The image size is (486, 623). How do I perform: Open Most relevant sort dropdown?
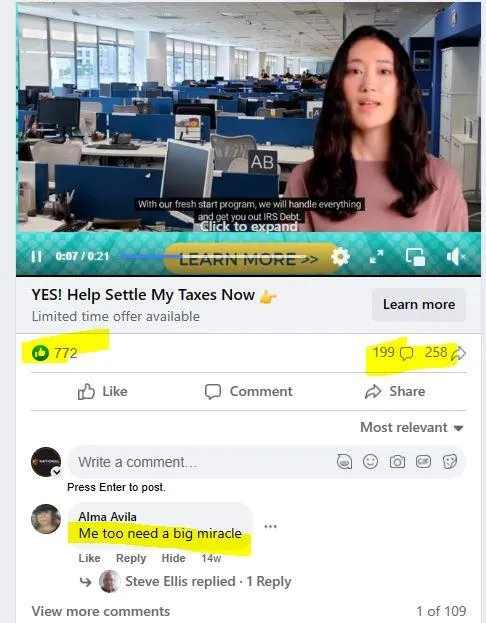[412, 428]
